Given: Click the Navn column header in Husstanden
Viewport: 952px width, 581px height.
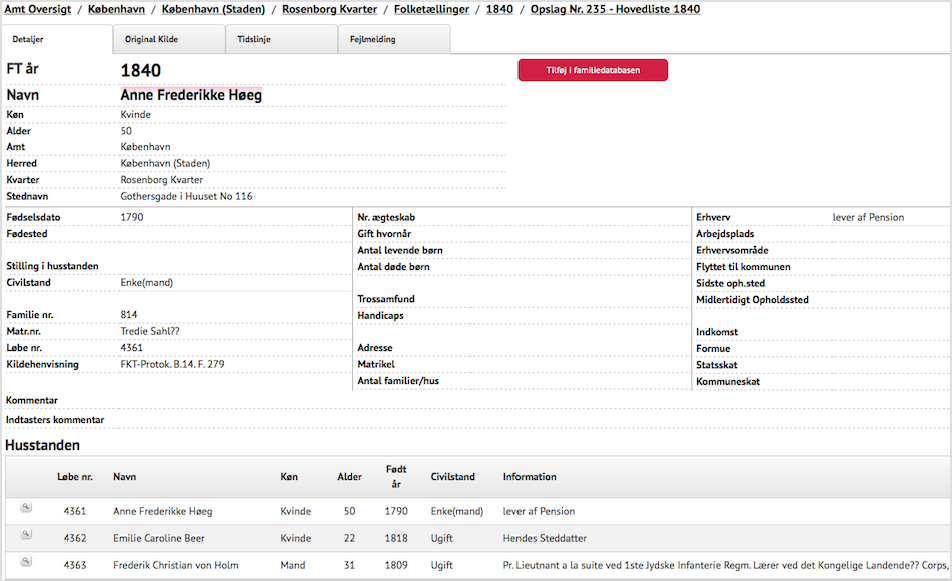Looking at the screenshot, I should pos(125,477).
